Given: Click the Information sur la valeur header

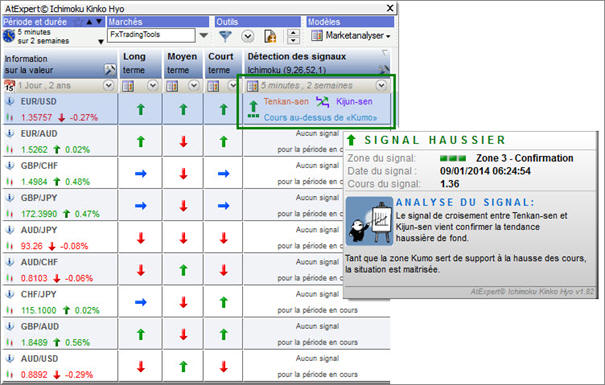Looking at the screenshot, I should [60, 64].
